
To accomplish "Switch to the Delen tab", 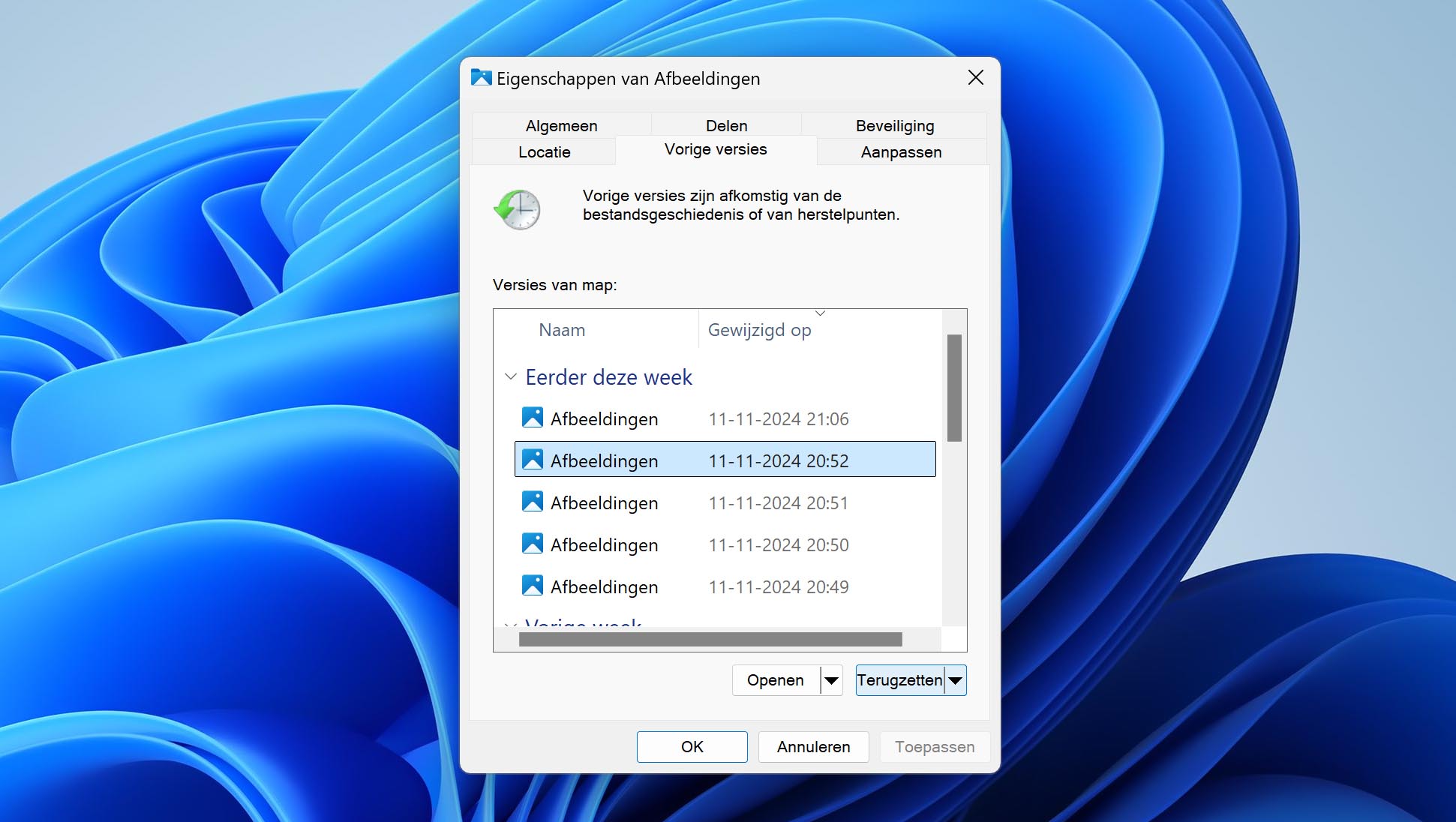I will [x=726, y=125].
